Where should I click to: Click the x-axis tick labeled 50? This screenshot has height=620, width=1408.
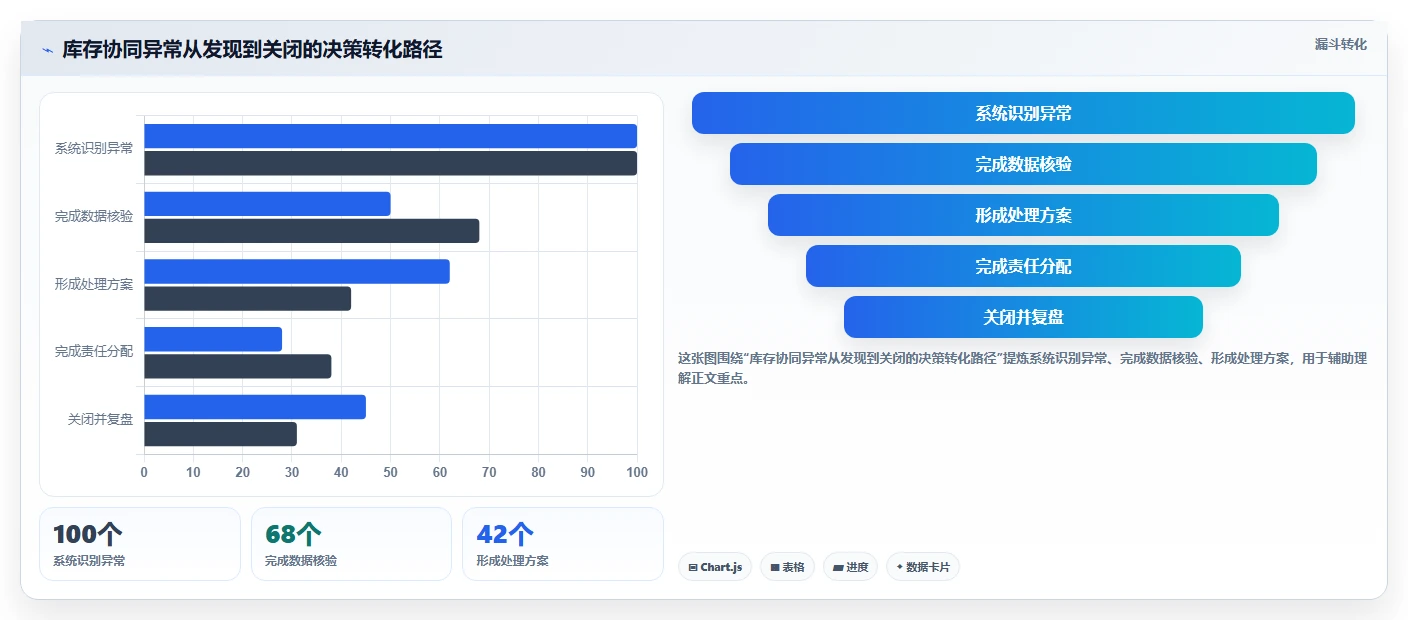(x=390, y=472)
